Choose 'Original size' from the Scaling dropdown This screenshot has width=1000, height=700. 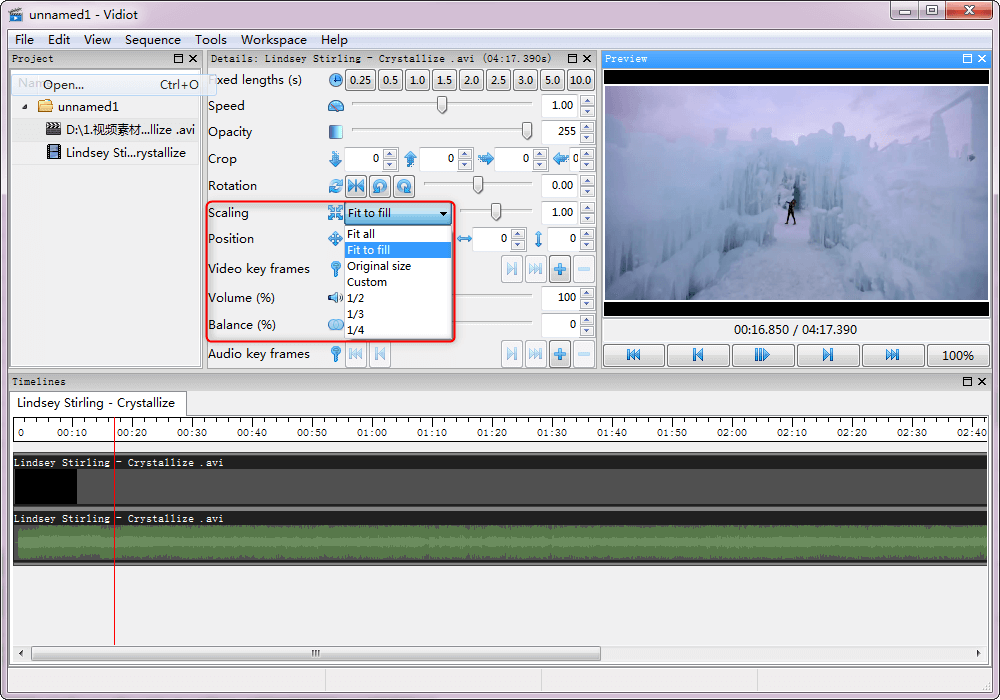[x=379, y=266]
